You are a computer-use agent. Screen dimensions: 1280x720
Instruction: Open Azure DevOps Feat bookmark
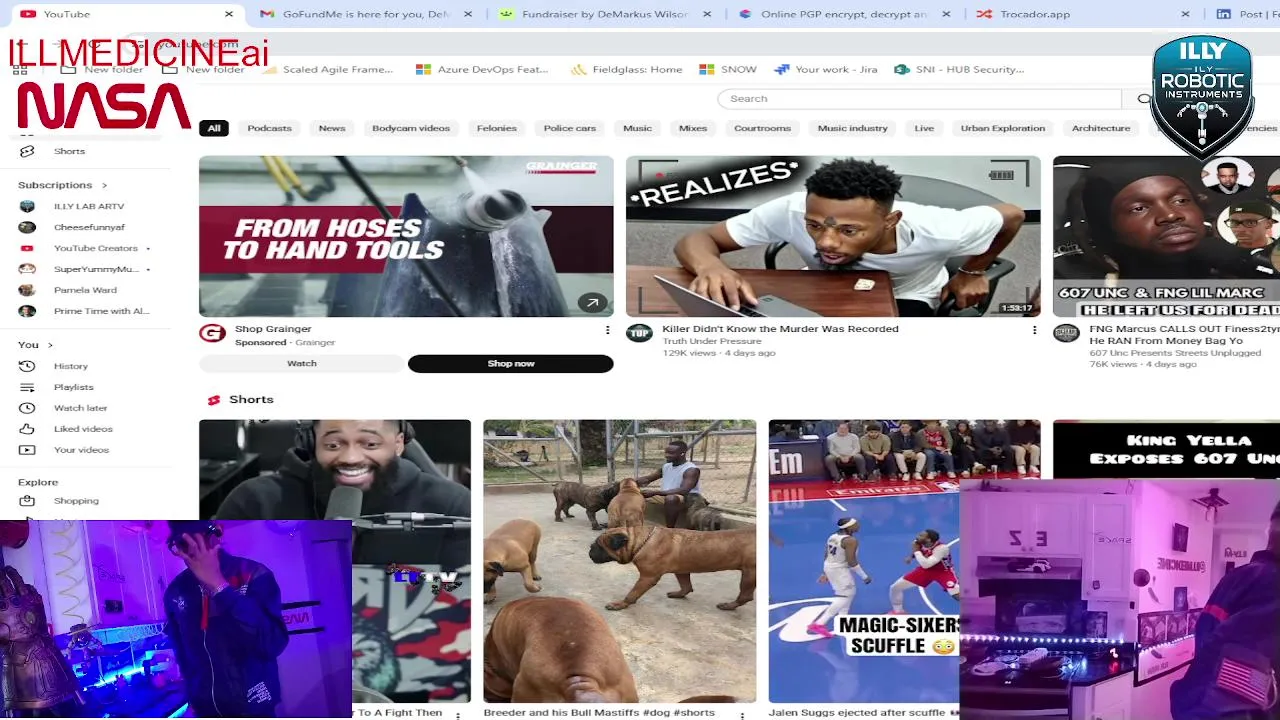482,69
